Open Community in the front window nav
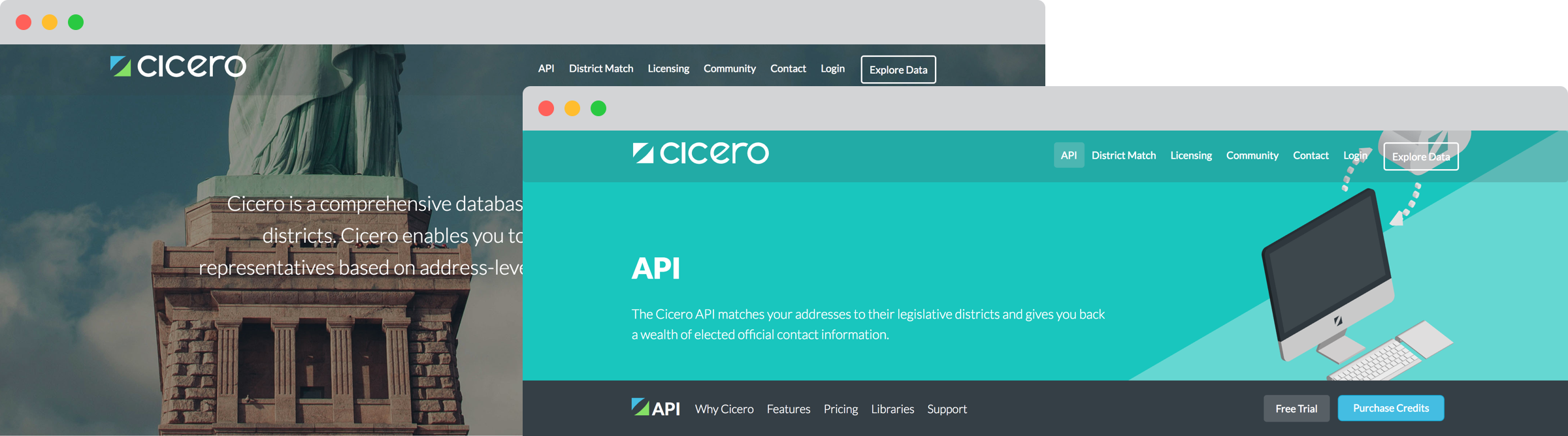The height and width of the screenshot is (436, 1568). 1252,155
